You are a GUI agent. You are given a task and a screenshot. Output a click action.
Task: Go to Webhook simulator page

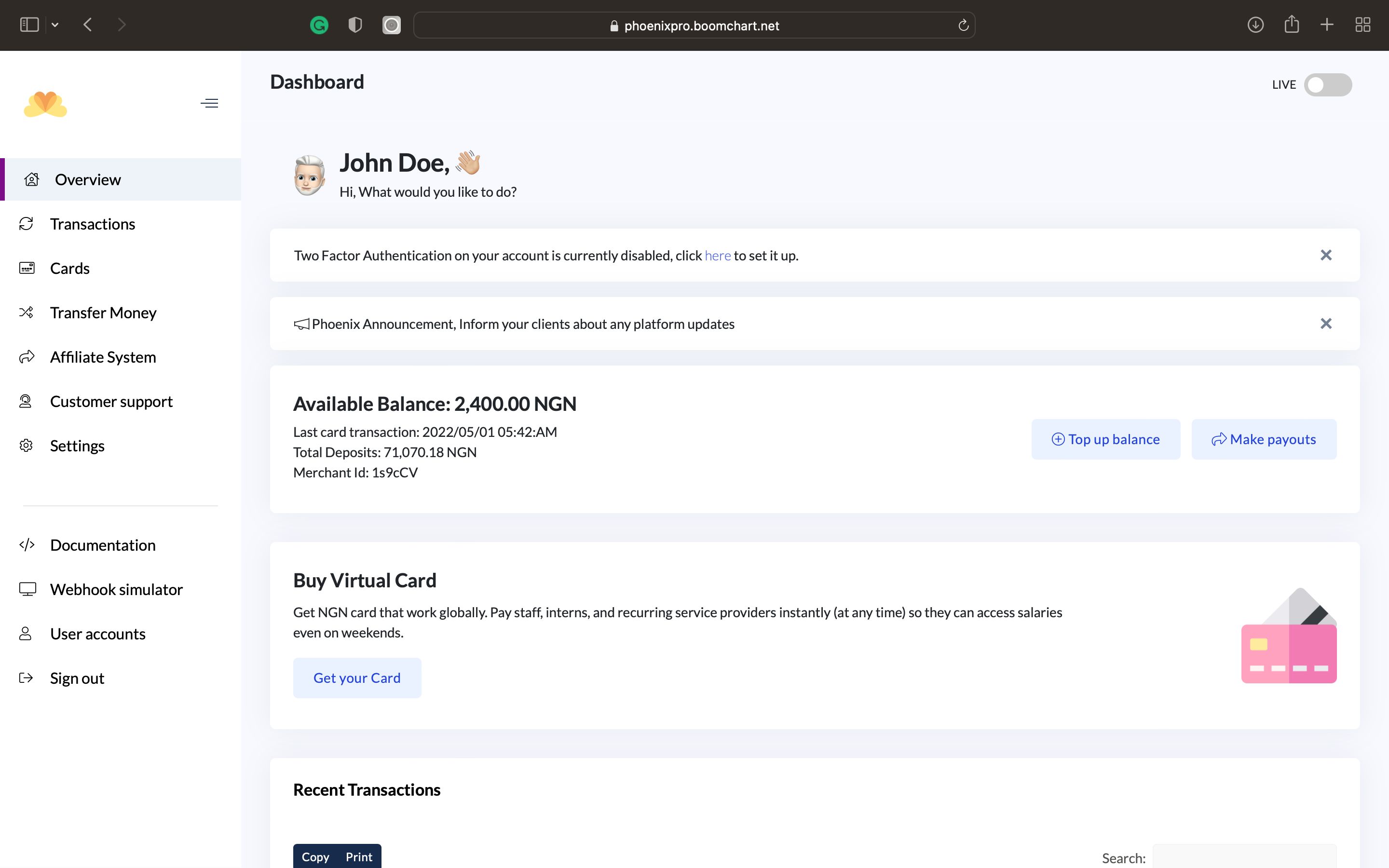click(116, 590)
